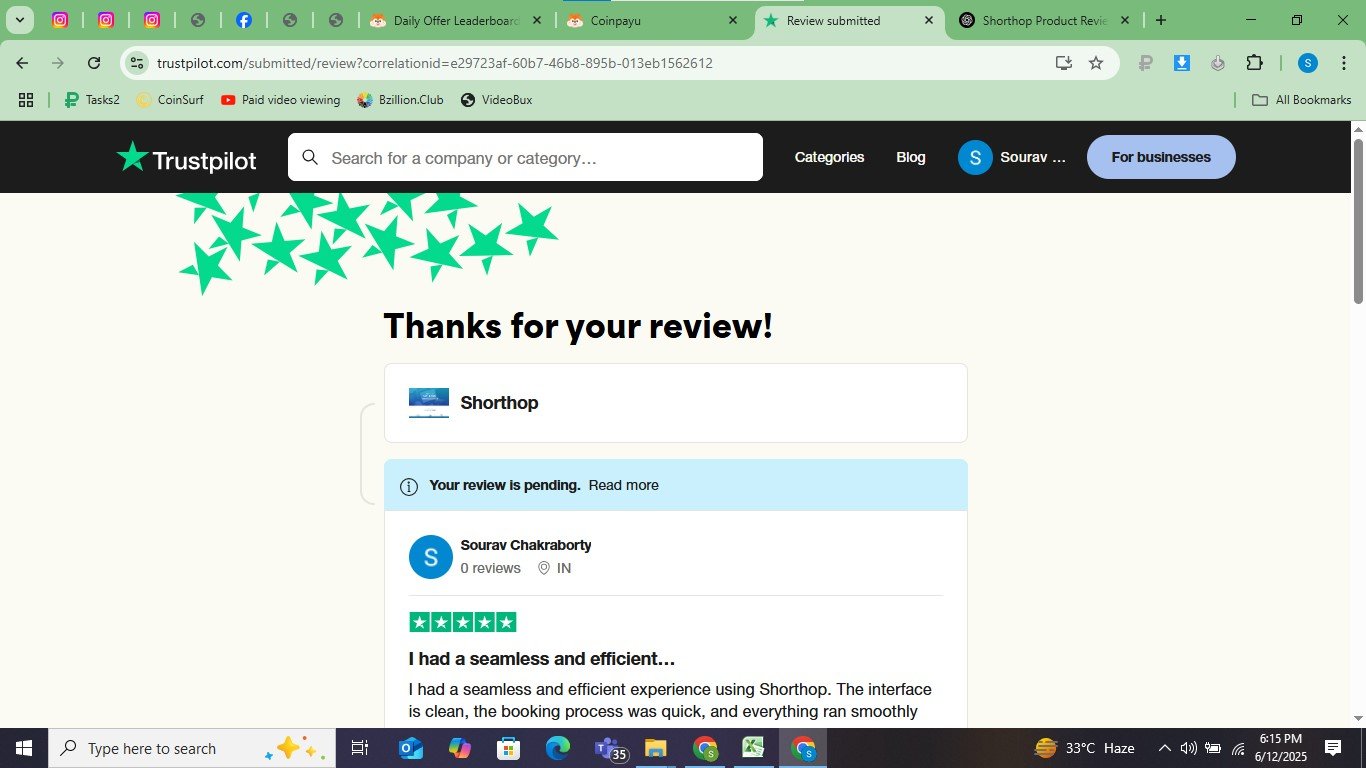Click the Thanks for your review heading

pos(578,326)
